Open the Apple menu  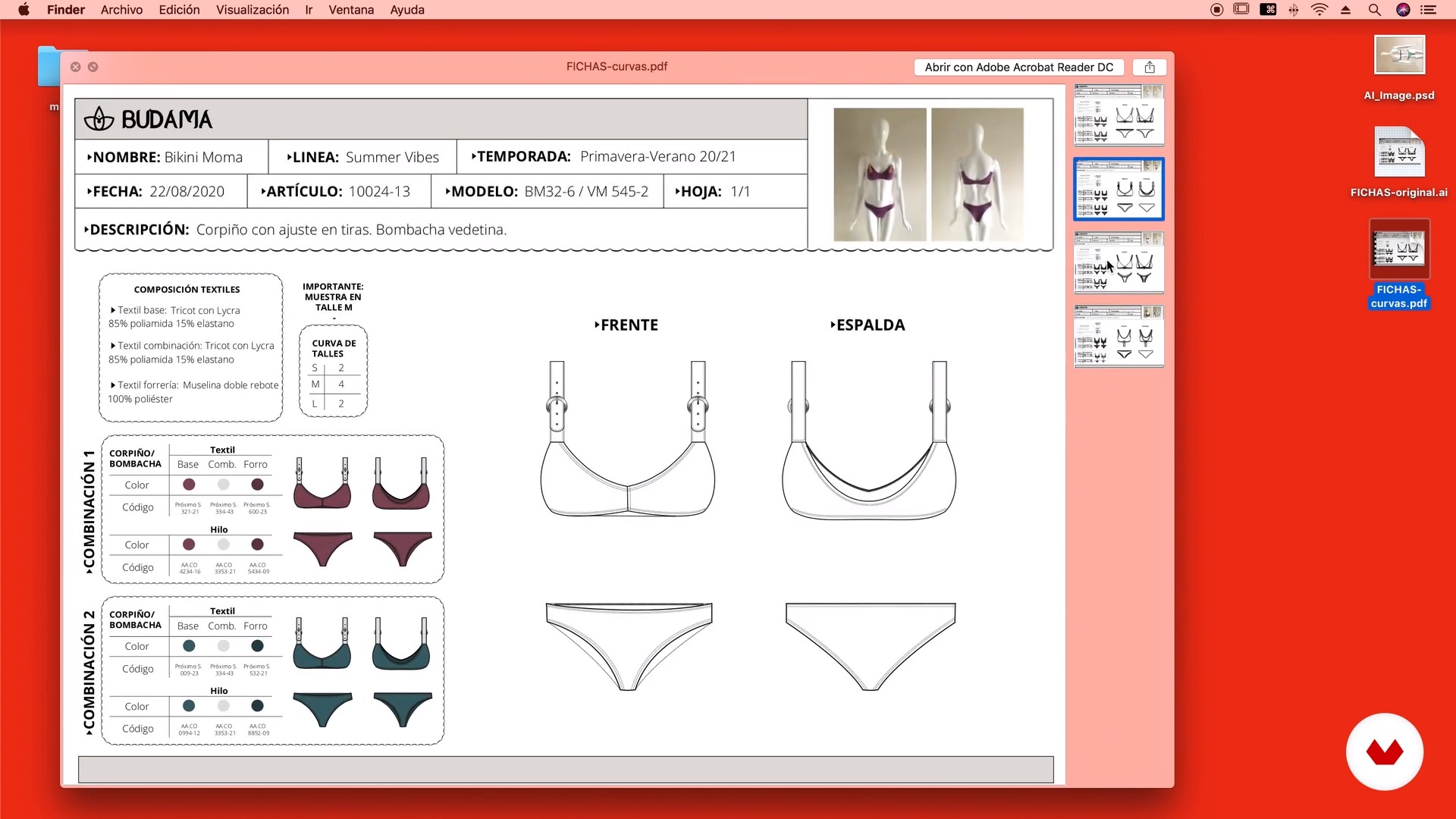click(24, 10)
